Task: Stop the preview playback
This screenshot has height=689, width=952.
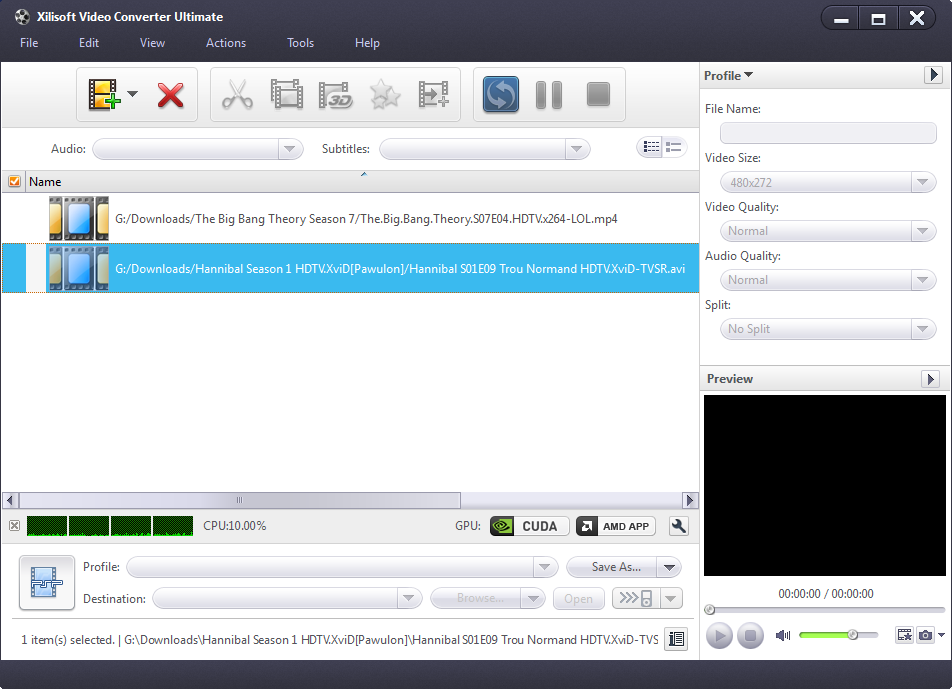Action: (750, 636)
